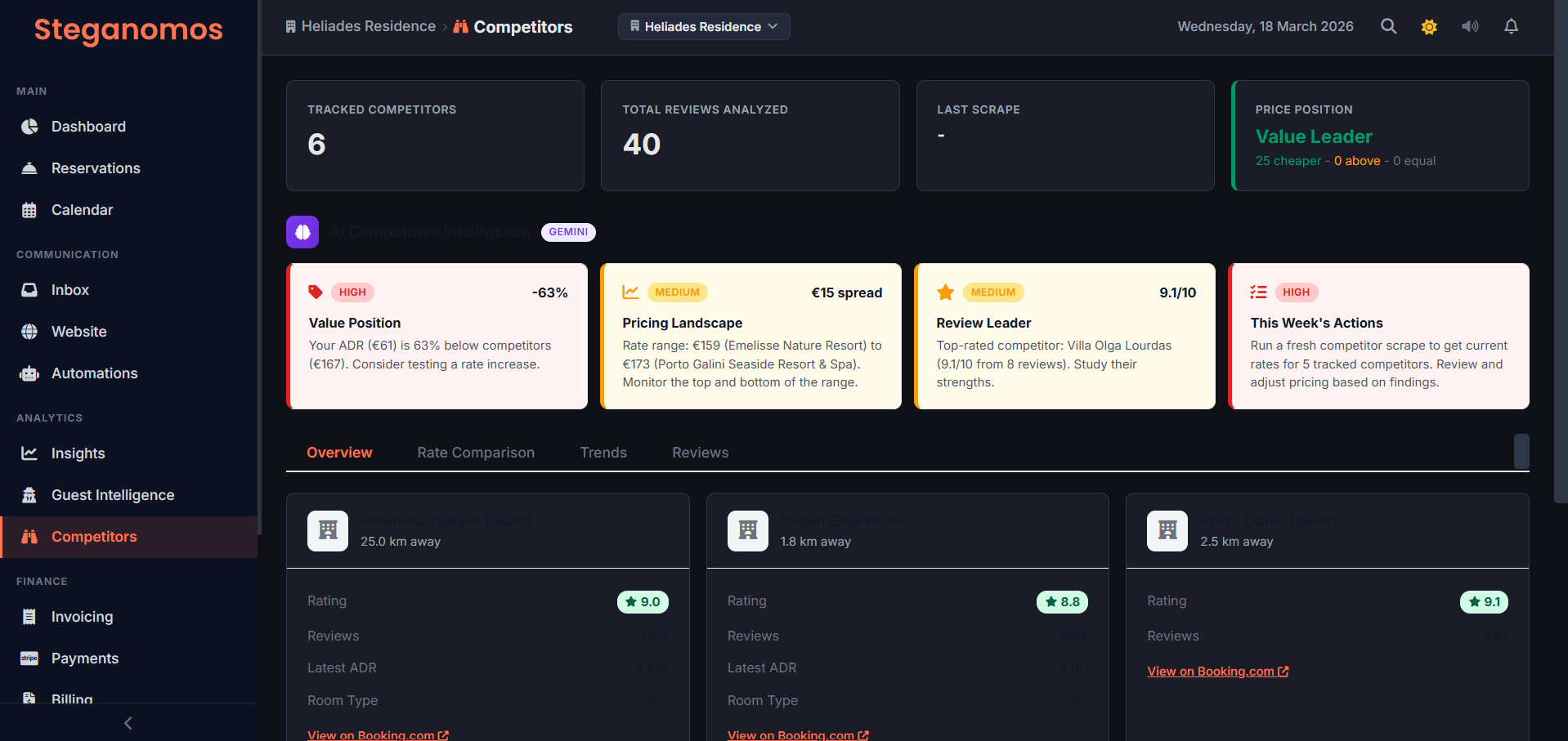Click the Calendar icon in the sidebar
The width and height of the screenshot is (1568, 741).
(29, 209)
